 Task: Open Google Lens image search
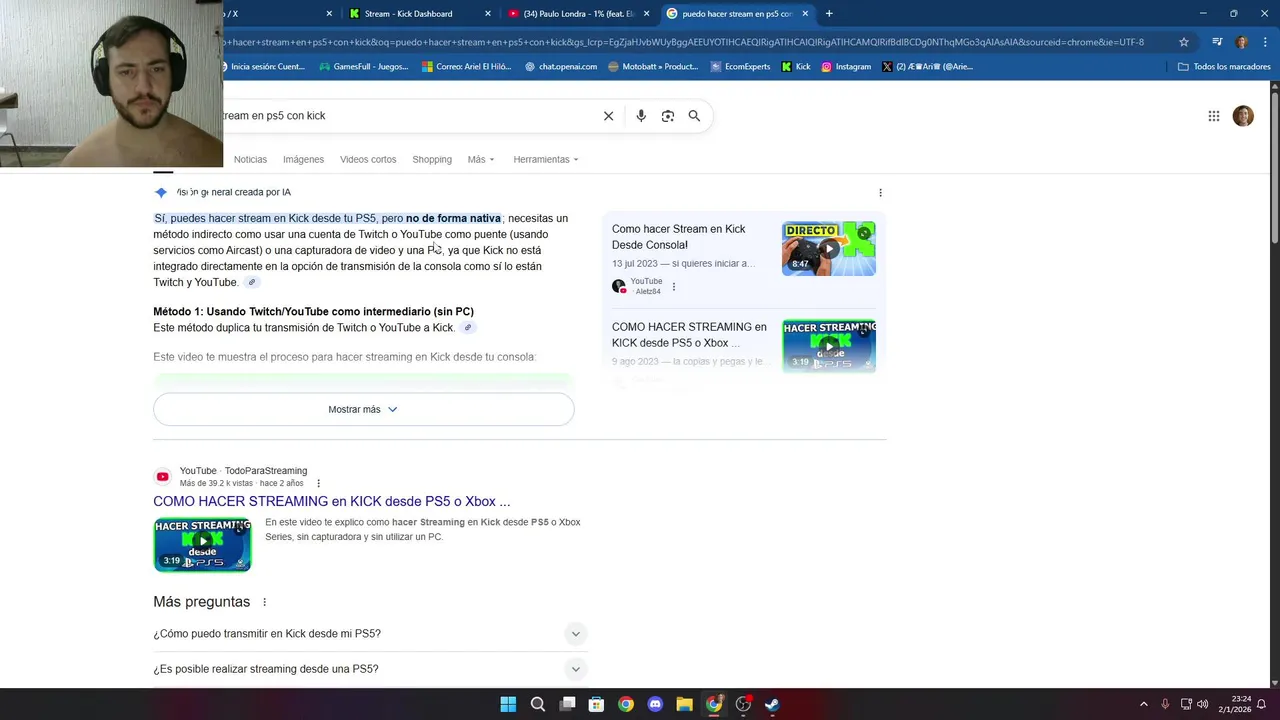pos(668,116)
